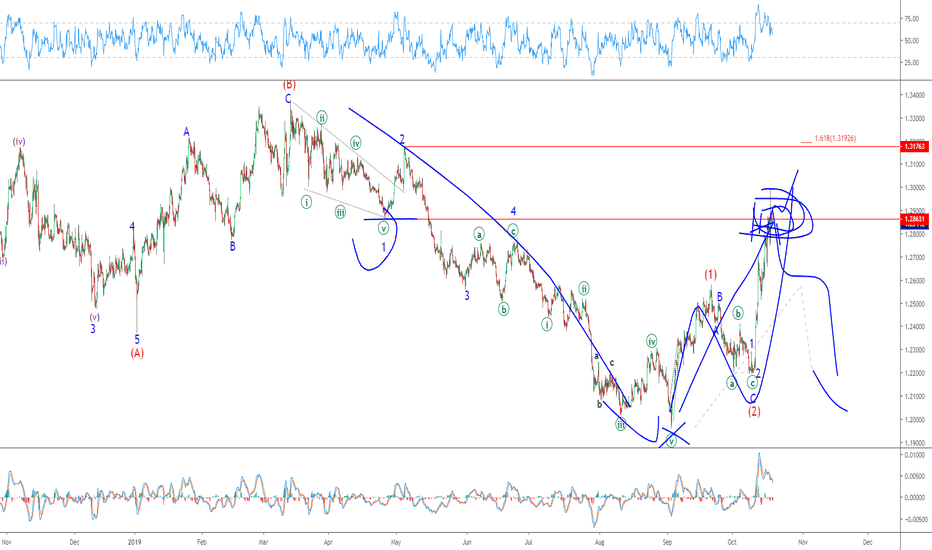The image size is (932, 550).
Task: Select the red (1) wave label
Action: [x=711, y=275]
